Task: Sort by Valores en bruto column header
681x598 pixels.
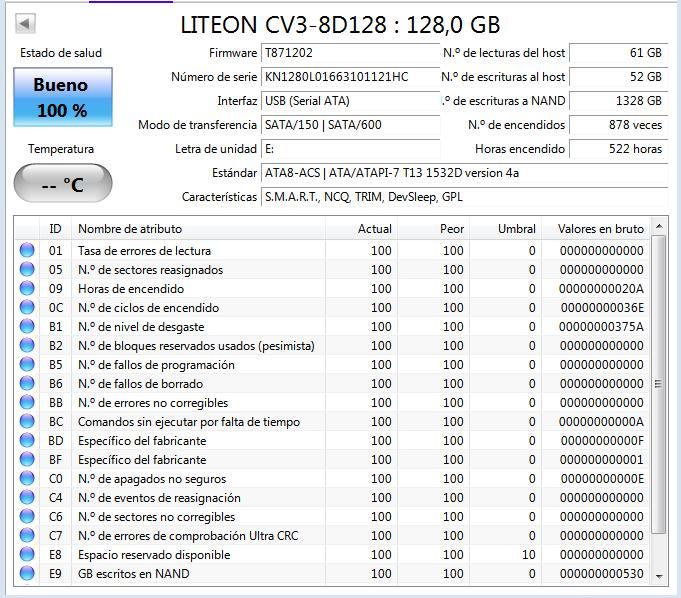Action: point(595,228)
